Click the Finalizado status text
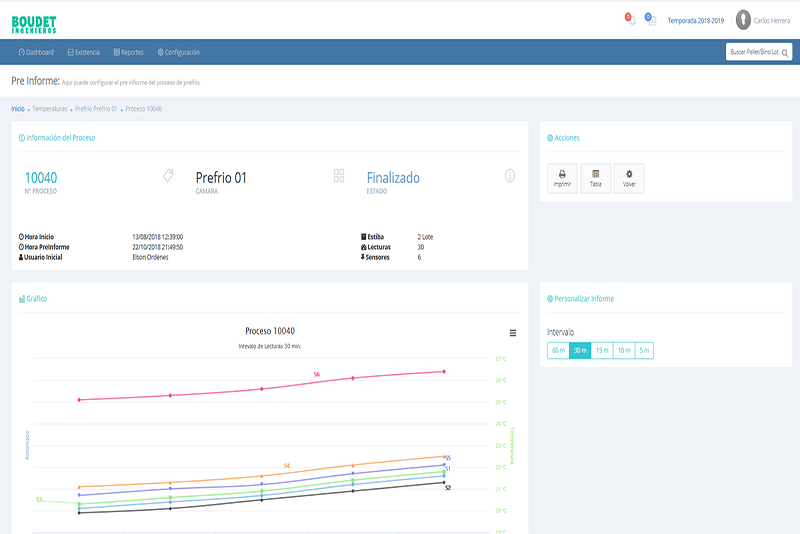 pyautogui.click(x=393, y=177)
